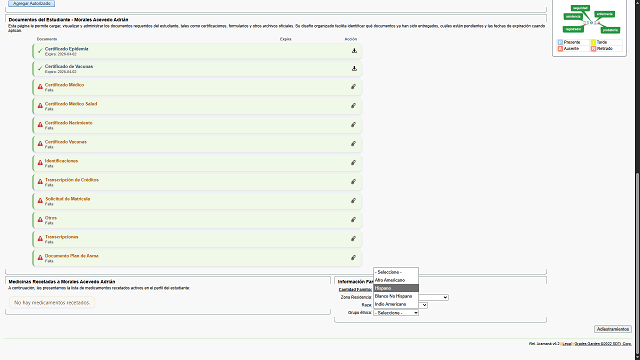Open the Documento Plan de Aarse link

72,256
